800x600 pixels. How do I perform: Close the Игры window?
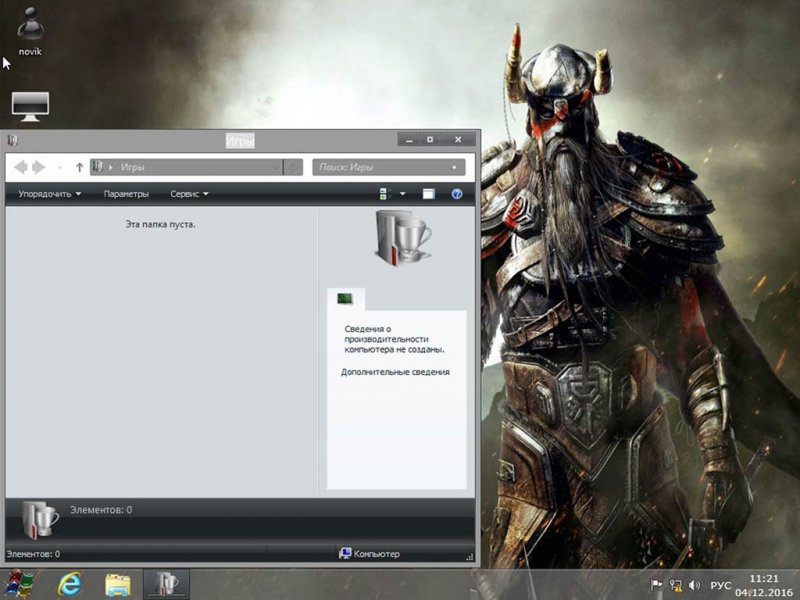coord(458,140)
